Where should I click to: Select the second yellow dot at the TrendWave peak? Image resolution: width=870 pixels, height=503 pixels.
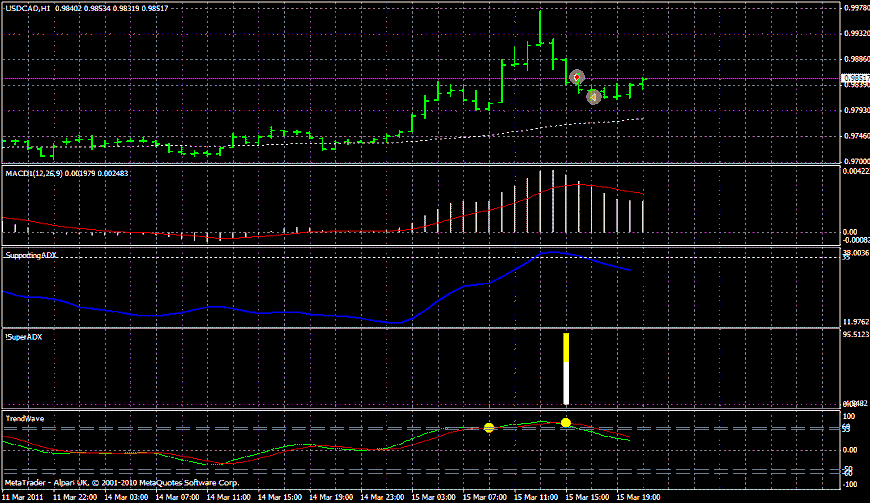pyautogui.click(x=566, y=423)
